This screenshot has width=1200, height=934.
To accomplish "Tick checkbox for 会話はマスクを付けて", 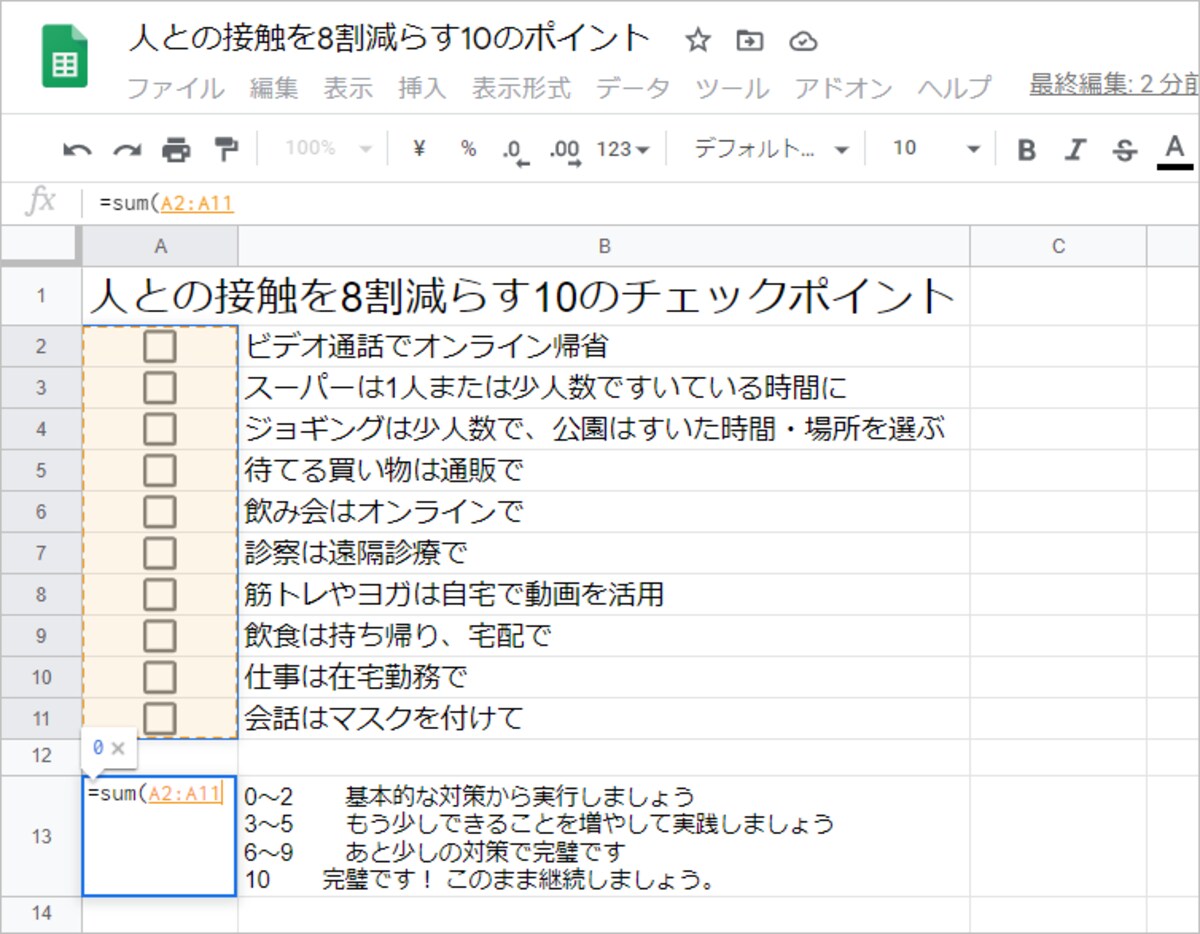I will coord(160,718).
